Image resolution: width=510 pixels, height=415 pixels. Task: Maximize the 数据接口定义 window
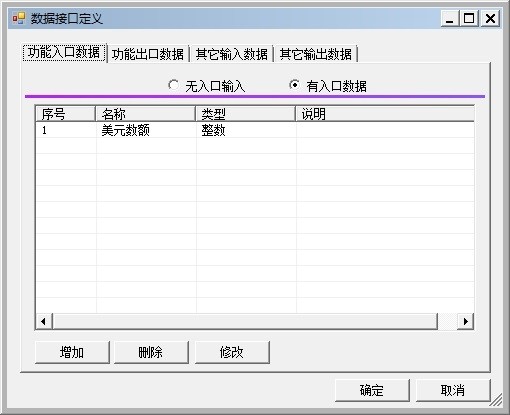(x=469, y=18)
